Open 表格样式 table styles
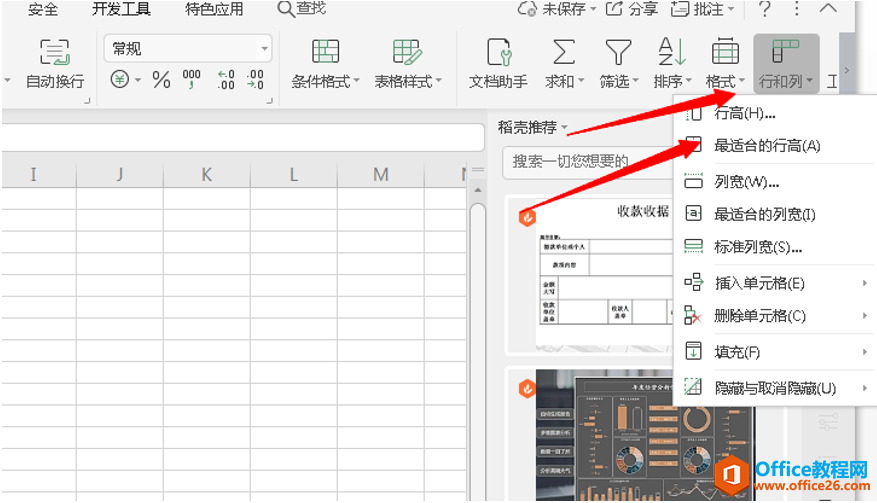The image size is (877, 503). pyautogui.click(x=408, y=64)
